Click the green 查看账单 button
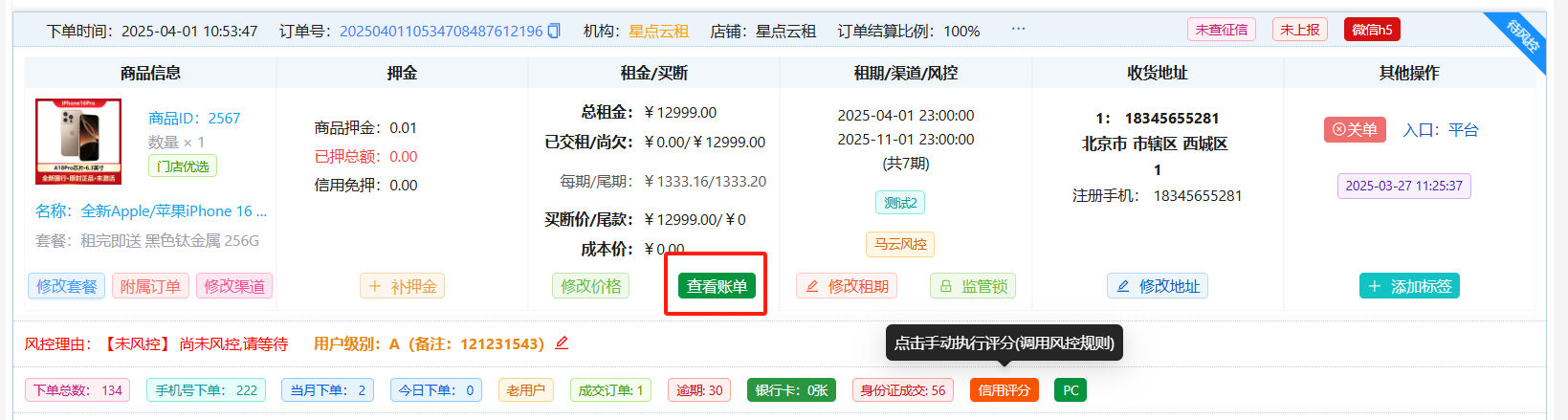 click(717, 286)
